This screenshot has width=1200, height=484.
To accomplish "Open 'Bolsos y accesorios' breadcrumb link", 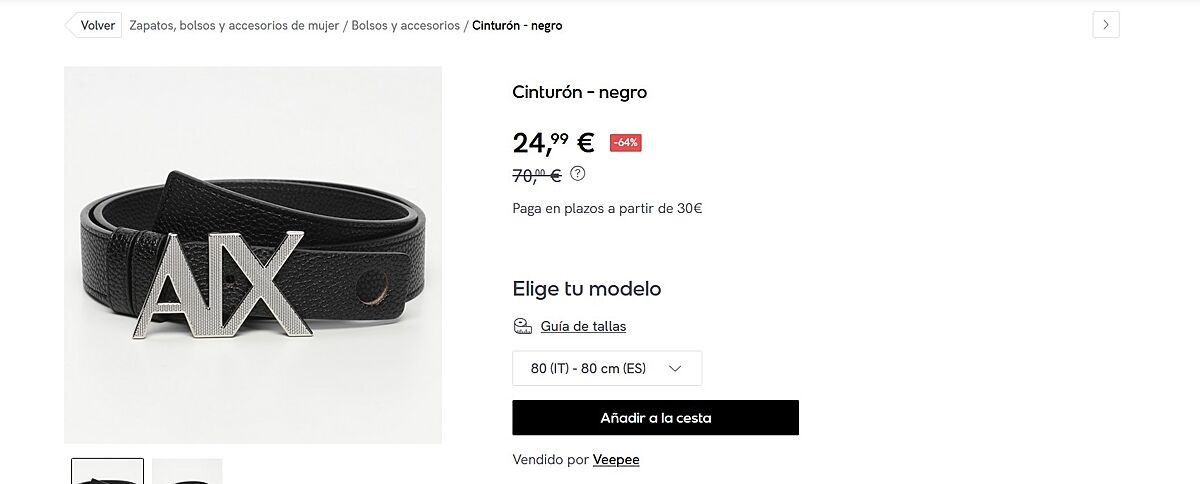I will (405, 26).
